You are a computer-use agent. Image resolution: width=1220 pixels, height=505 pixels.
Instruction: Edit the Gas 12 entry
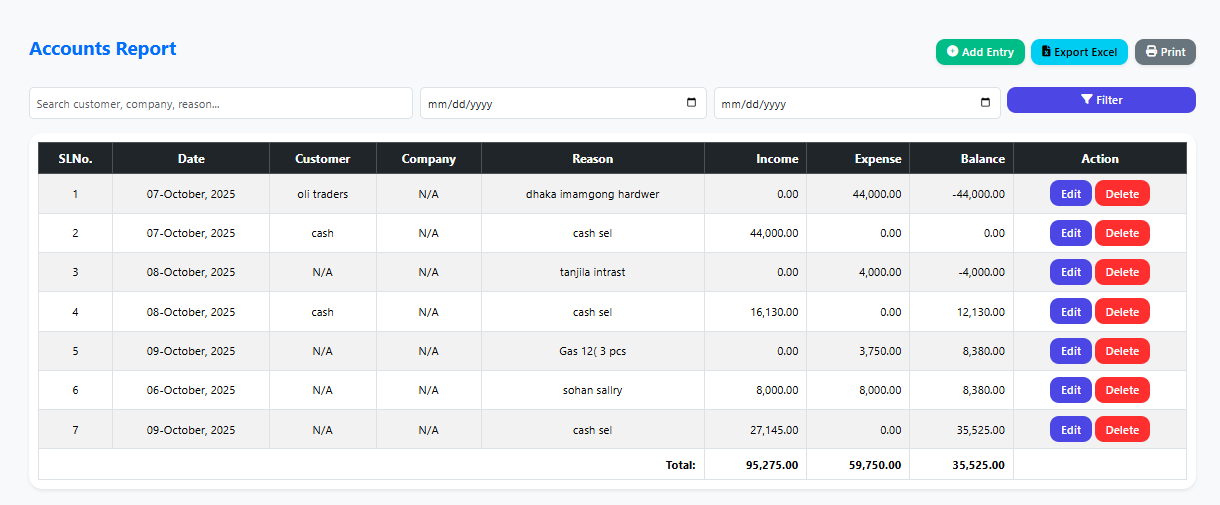1070,351
